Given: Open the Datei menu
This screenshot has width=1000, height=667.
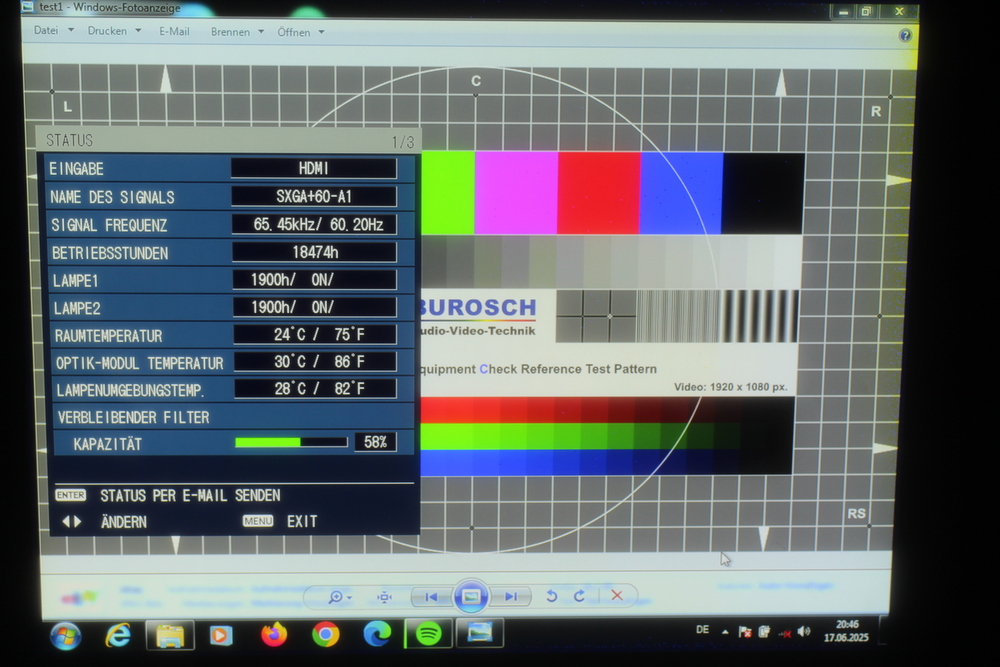Looking at the screenshot, I should point(46,30).
